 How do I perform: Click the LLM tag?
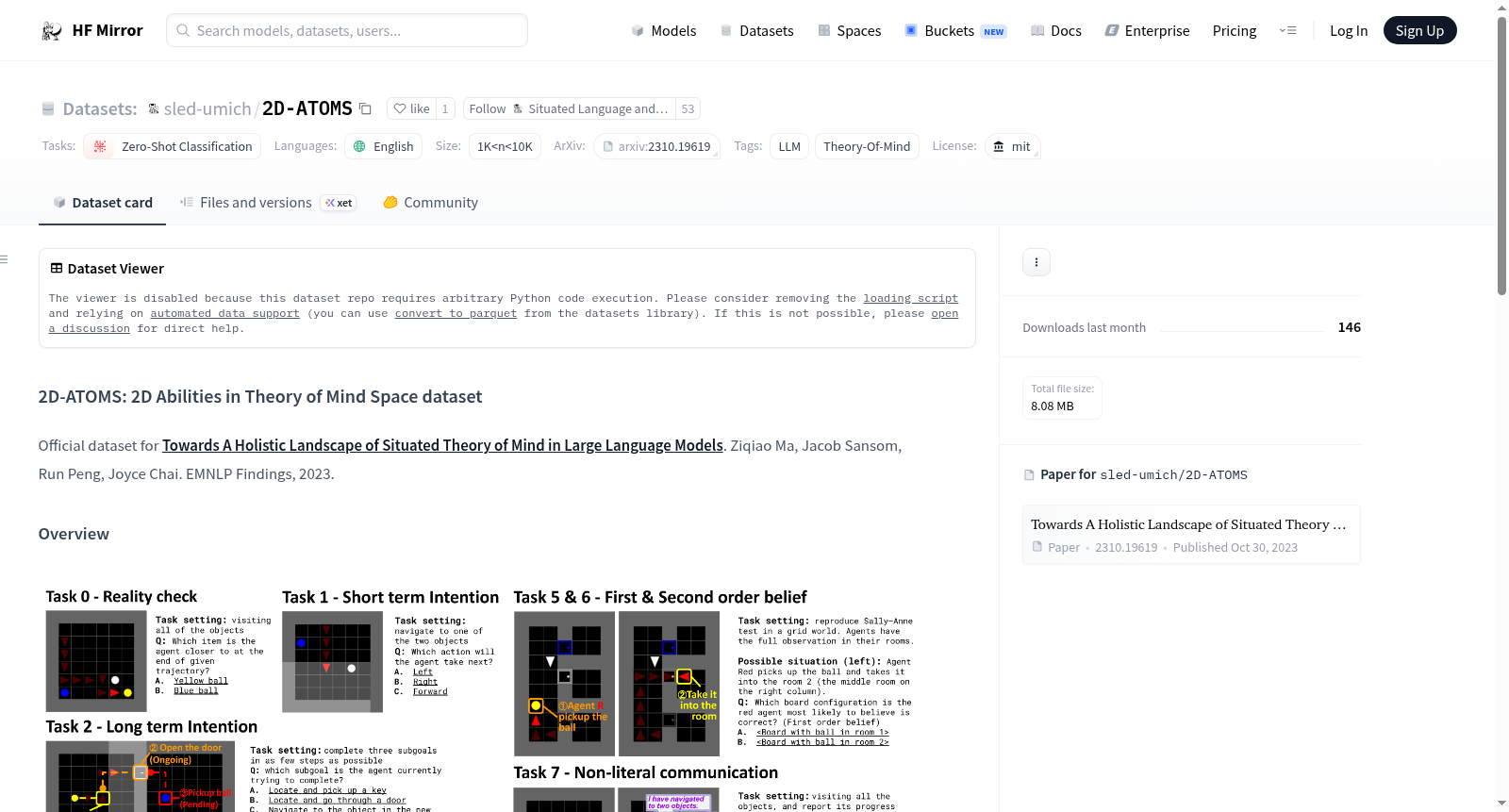[789, 146]
